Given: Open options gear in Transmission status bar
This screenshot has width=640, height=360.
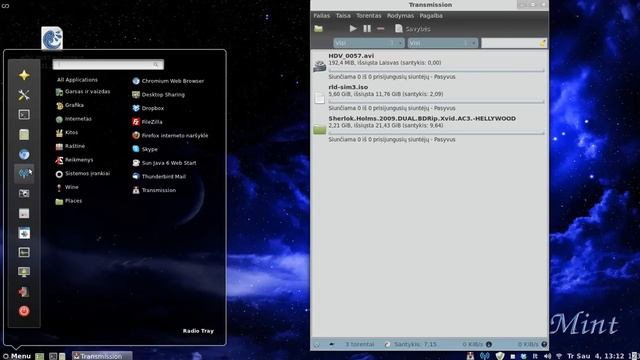Looking at the screenshot, I should tap(317, 344).
